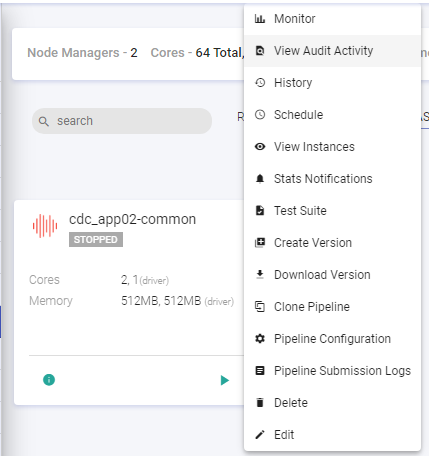
Task: Click the Edit pencil icon
Action: pos(260,435)
